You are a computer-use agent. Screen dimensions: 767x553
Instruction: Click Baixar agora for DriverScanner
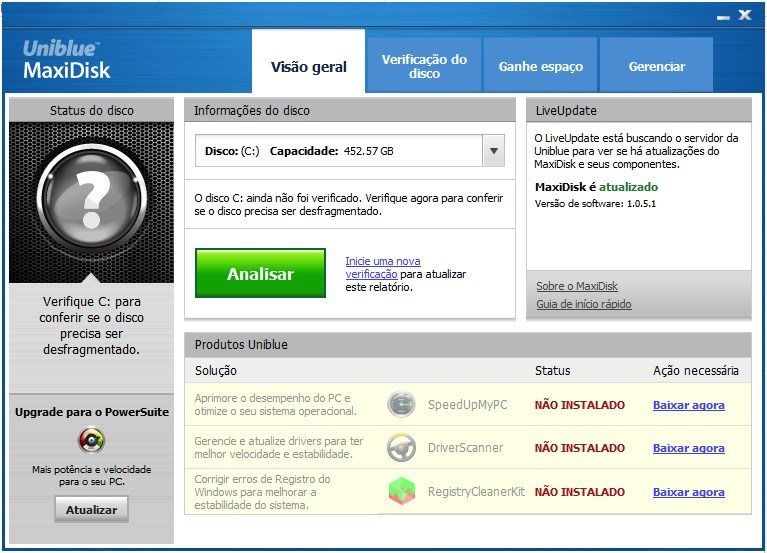[x=689, y=448]
